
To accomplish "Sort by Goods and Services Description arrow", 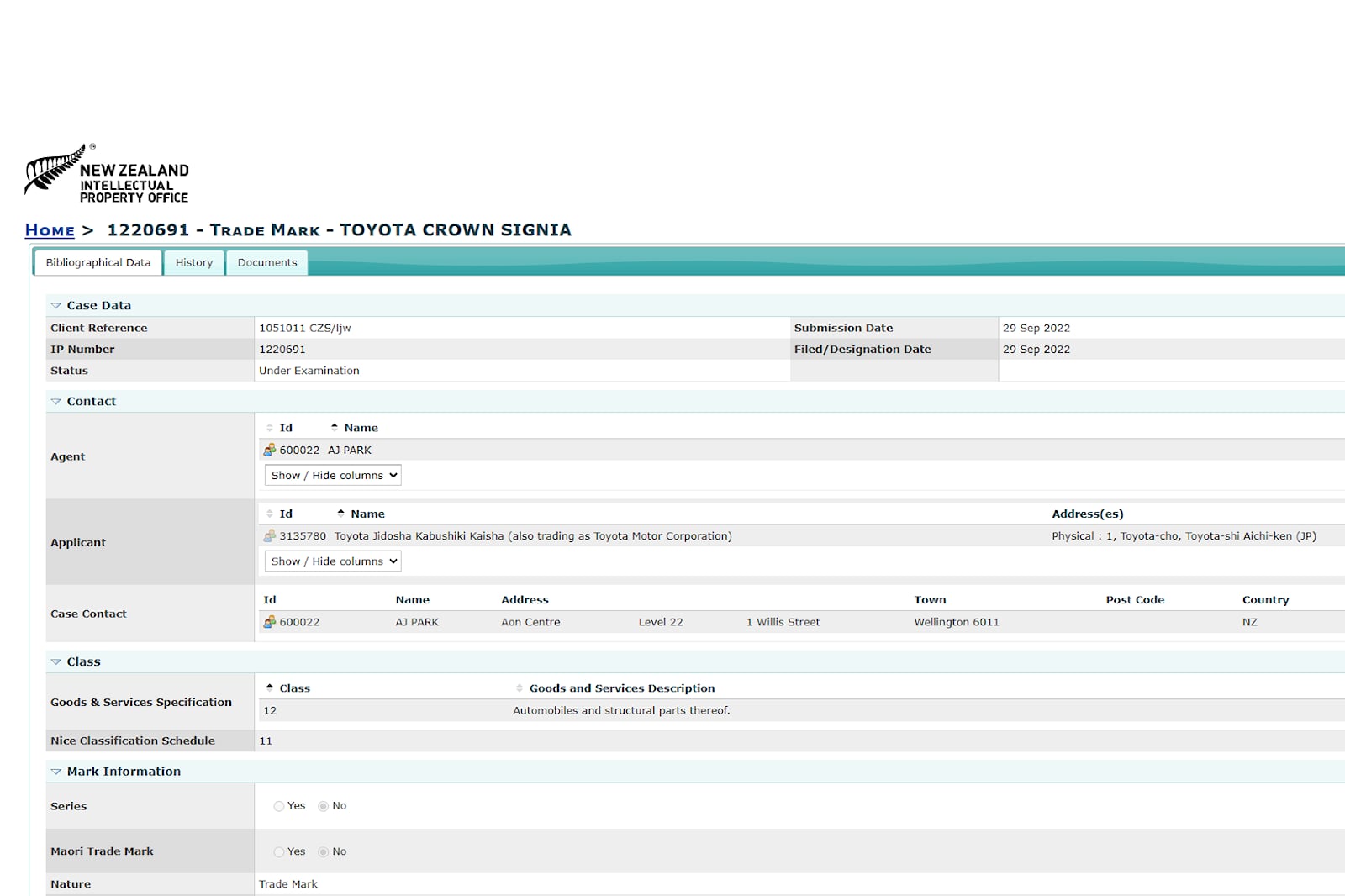I will (x=520, y=688).
